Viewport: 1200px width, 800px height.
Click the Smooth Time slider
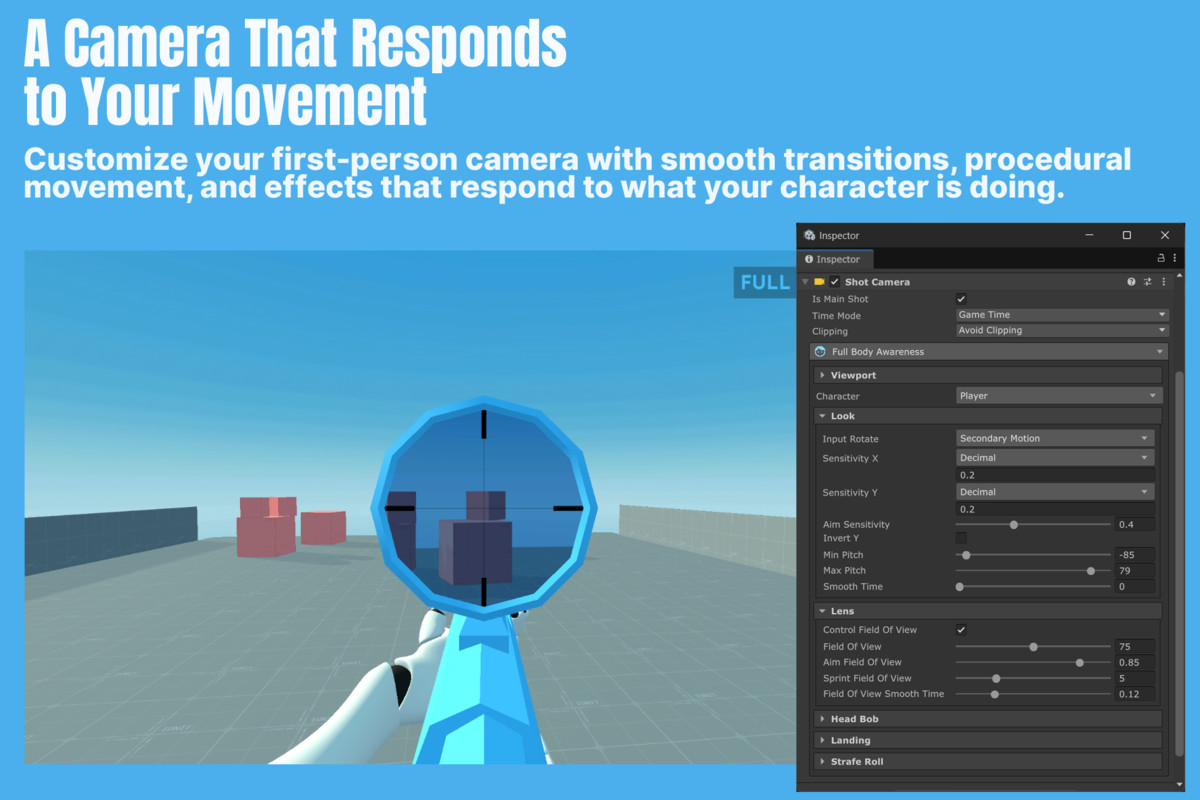[x=1033, y=587]
